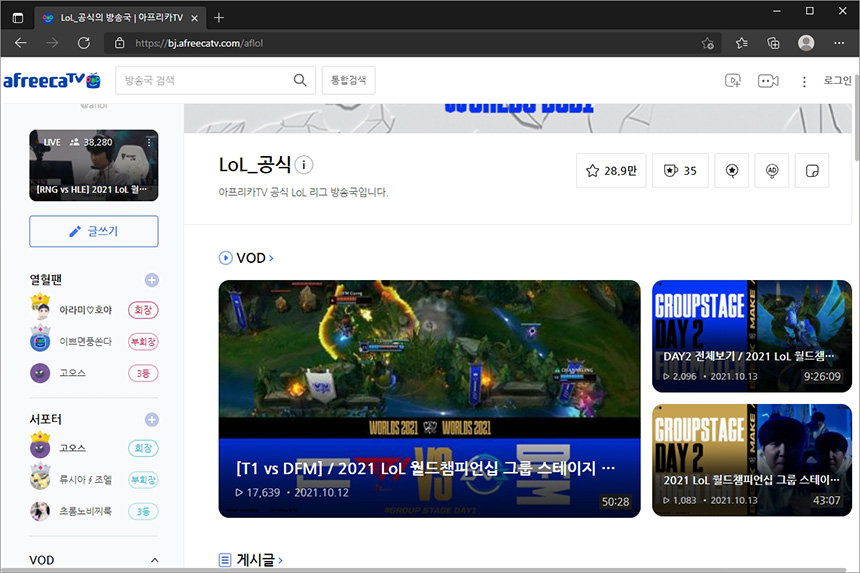860x573 pixels.
Task: Open tab actions menu icon
Action: click(18, 18)
